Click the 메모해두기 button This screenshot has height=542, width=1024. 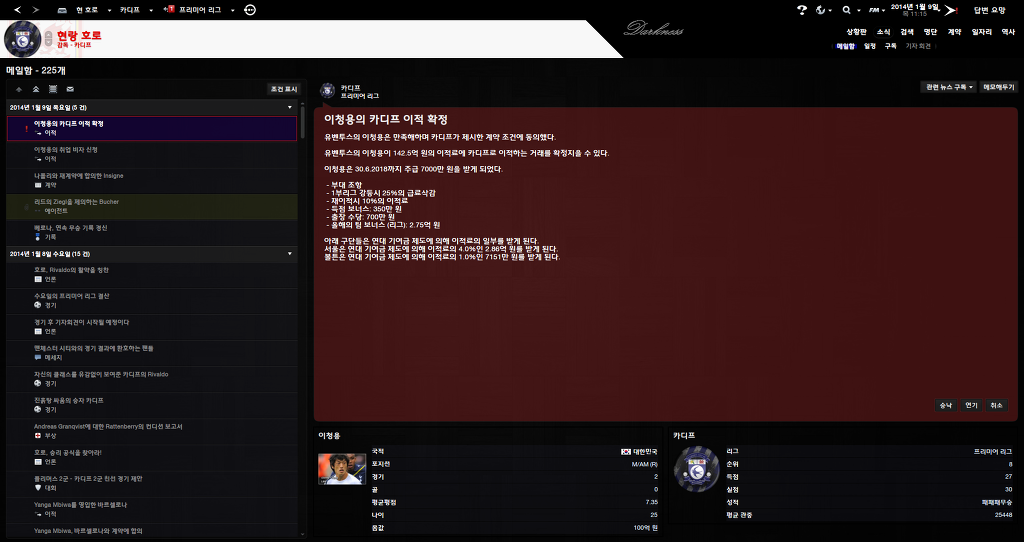[x=999, y=87]
